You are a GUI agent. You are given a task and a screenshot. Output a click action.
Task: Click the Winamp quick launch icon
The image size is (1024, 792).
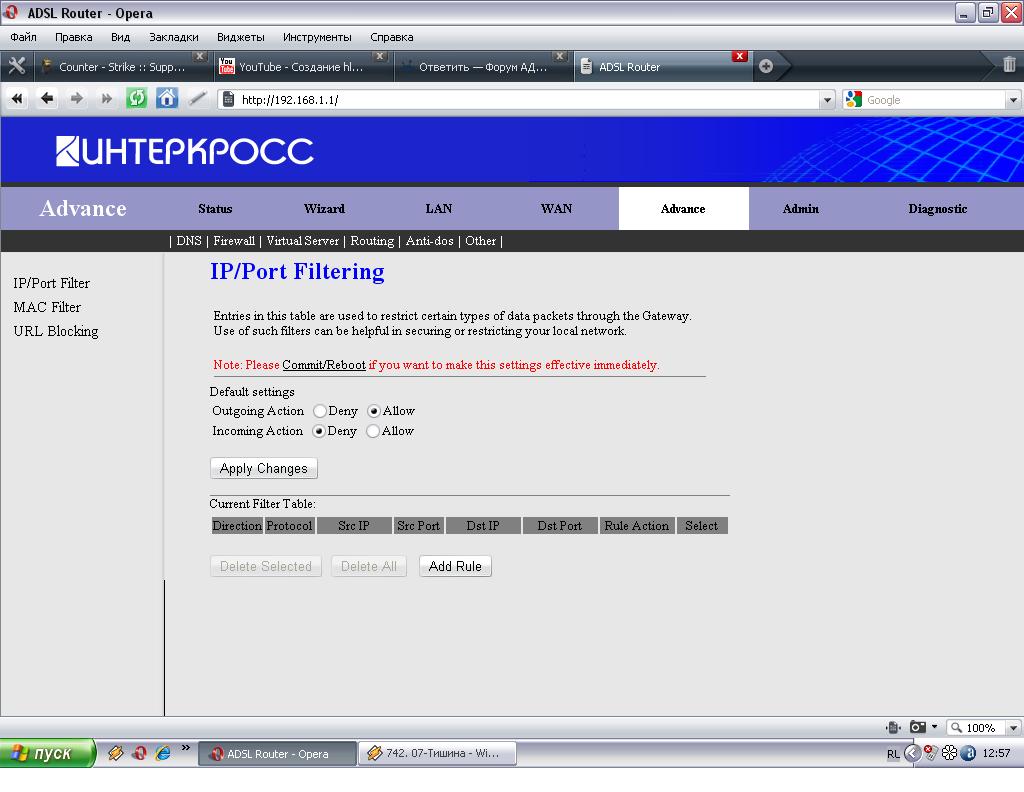[x=116, y=753]
